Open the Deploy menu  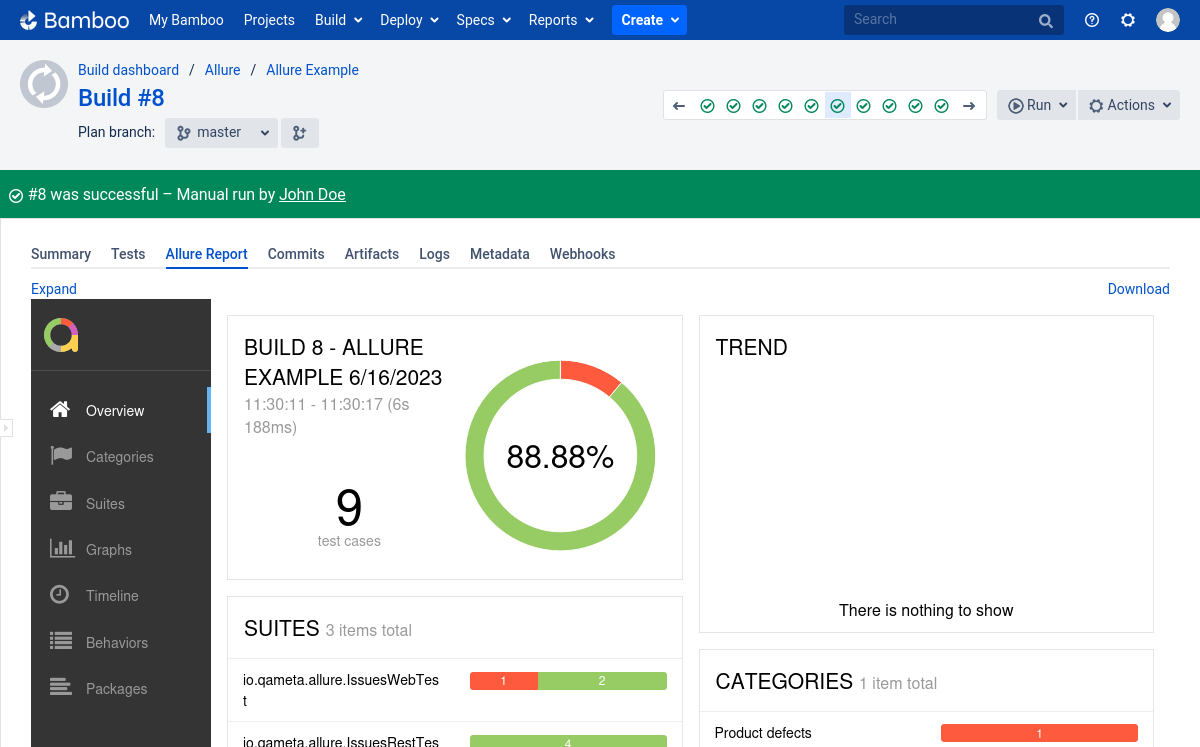tap(403, 19)
